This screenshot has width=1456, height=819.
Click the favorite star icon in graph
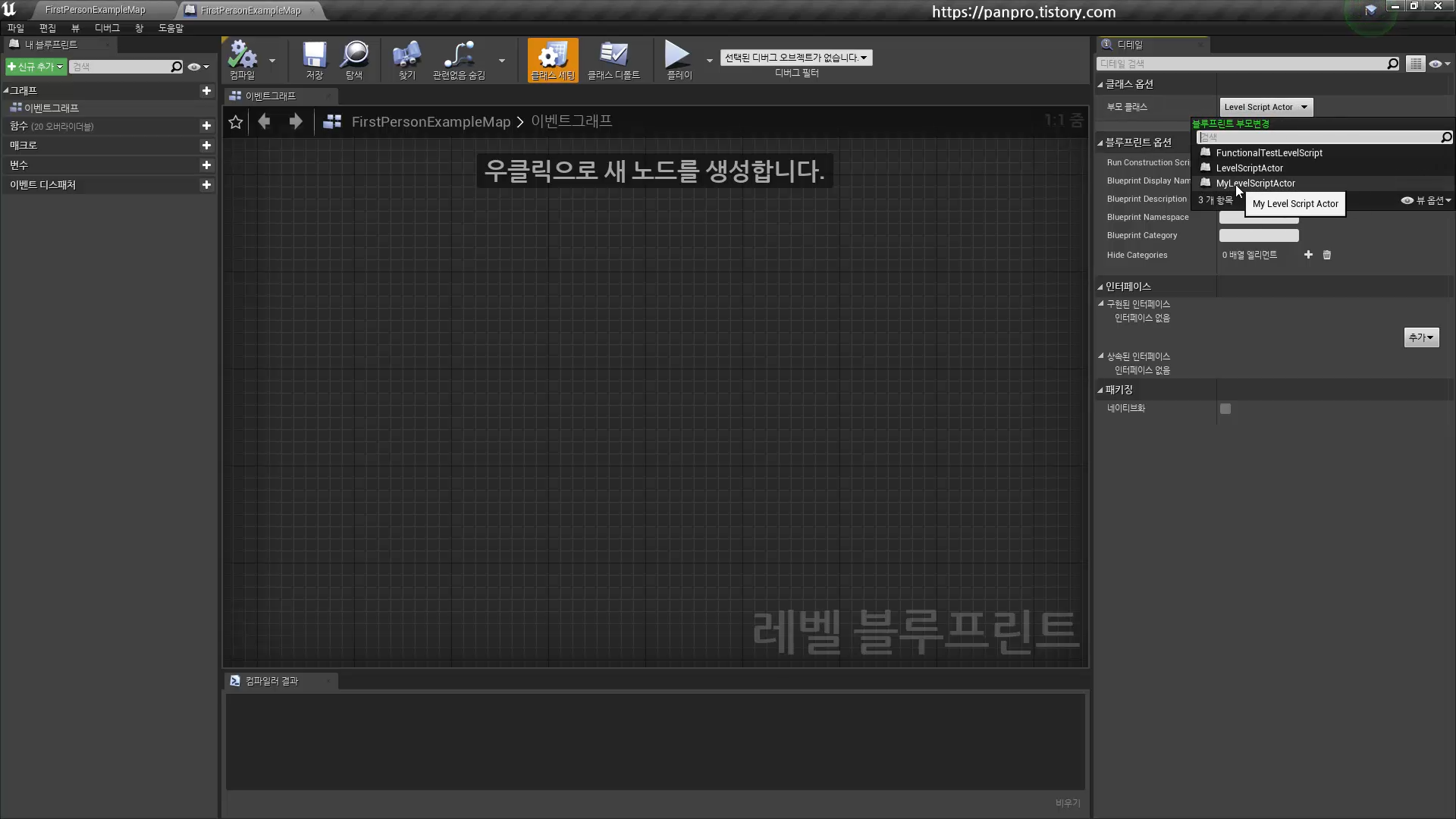pyautogui.click(x=236, y=122)
